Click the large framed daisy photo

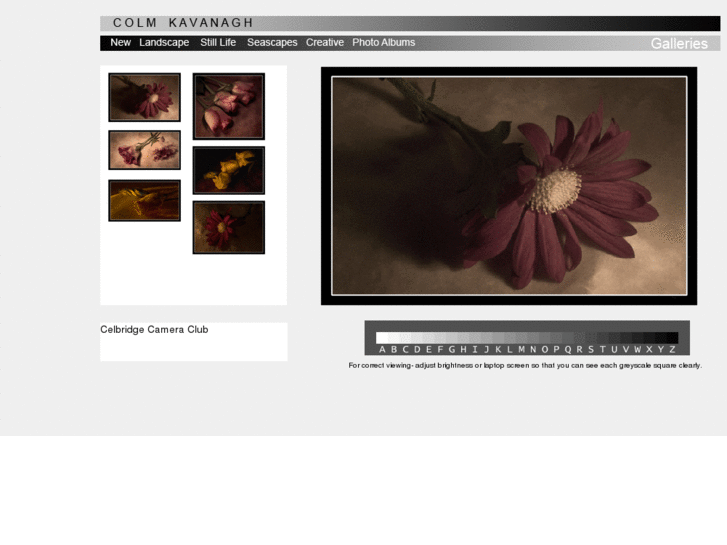tap(509, 186)
